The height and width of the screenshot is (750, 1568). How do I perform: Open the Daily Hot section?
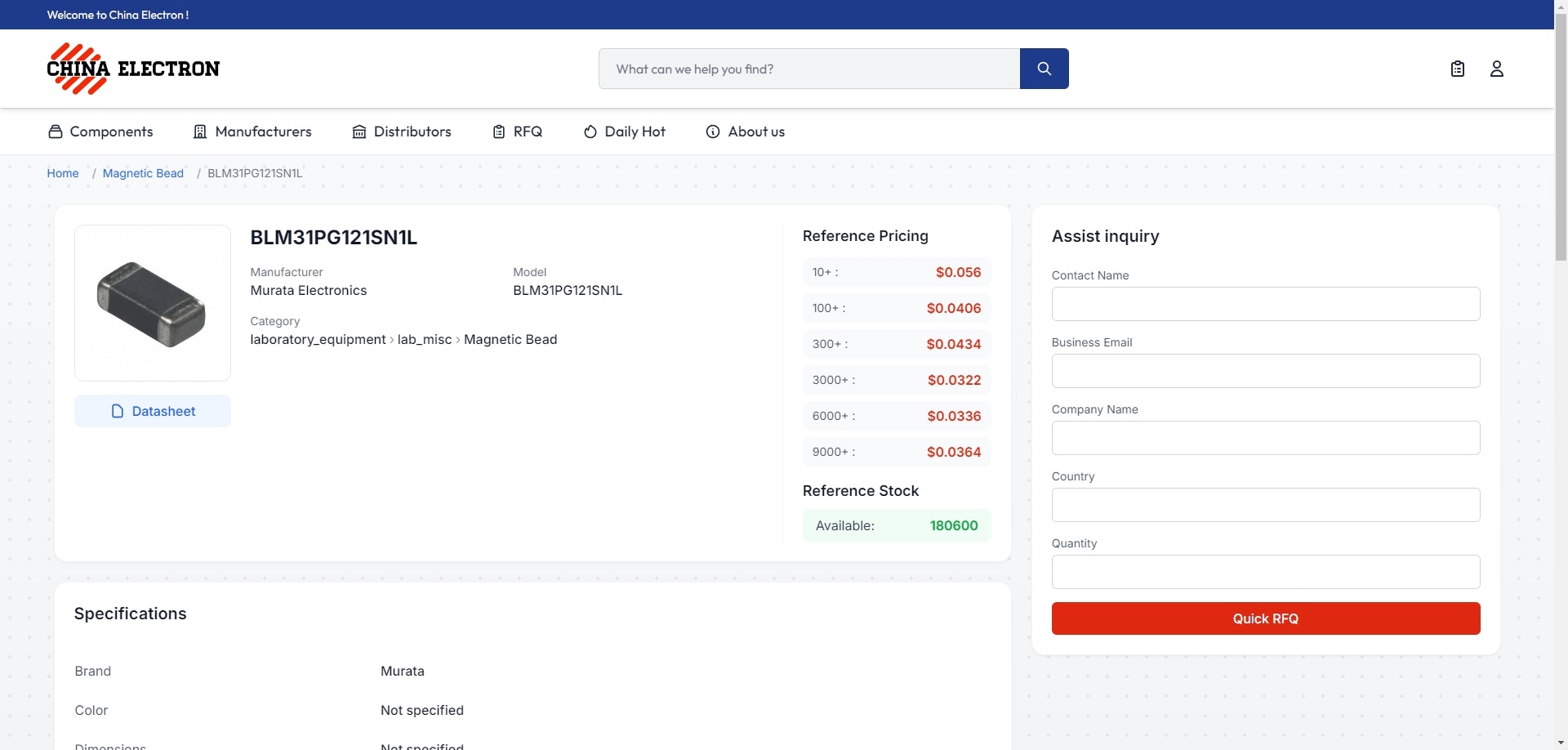625,132
